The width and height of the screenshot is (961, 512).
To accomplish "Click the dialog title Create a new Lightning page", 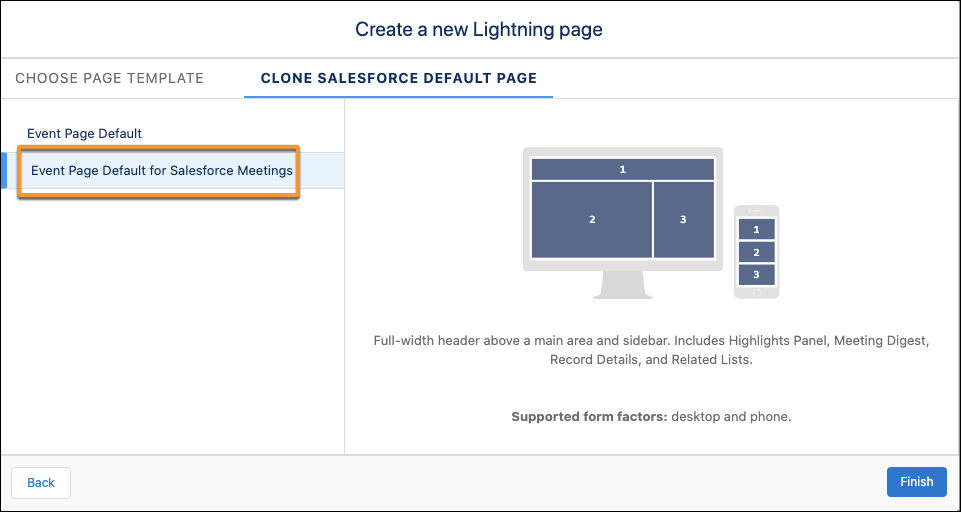I will click(479, 29).
